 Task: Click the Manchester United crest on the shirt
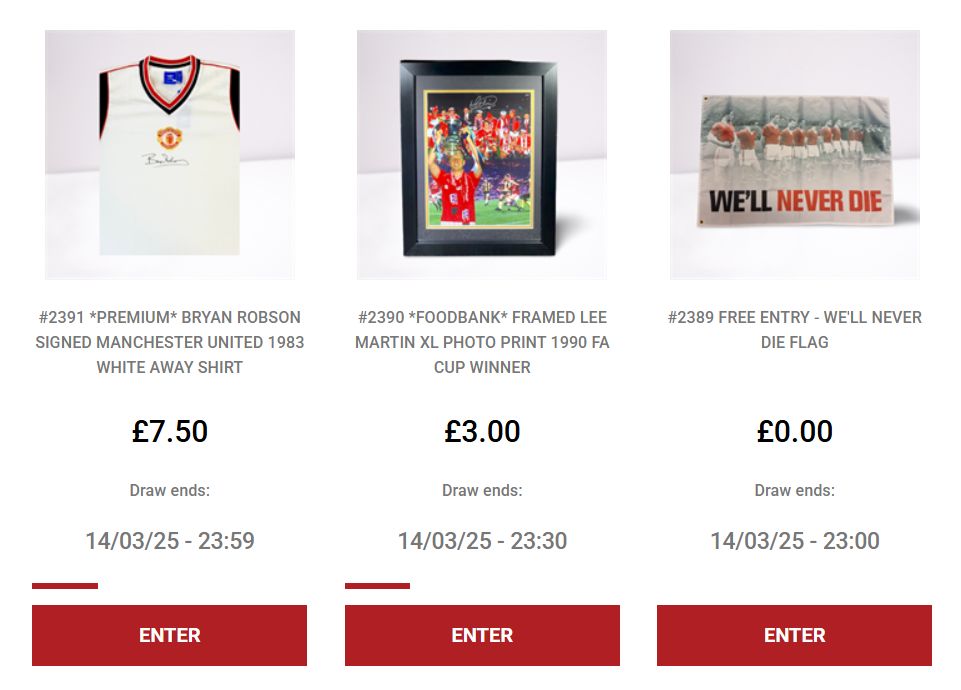[169, 137]
